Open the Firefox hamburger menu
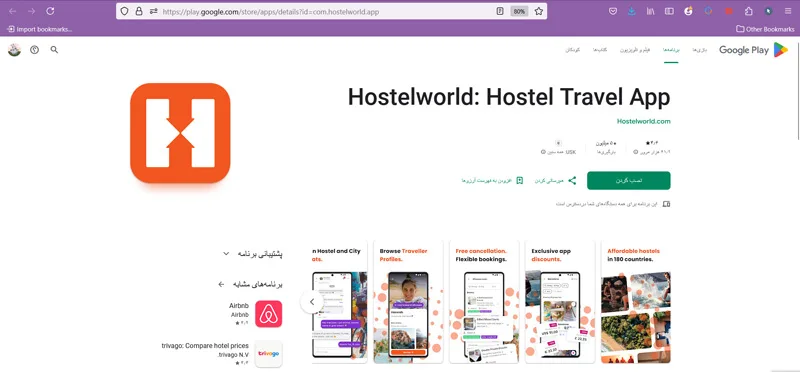This screenshot has height=372, width=800. click(x=788, y=11)
